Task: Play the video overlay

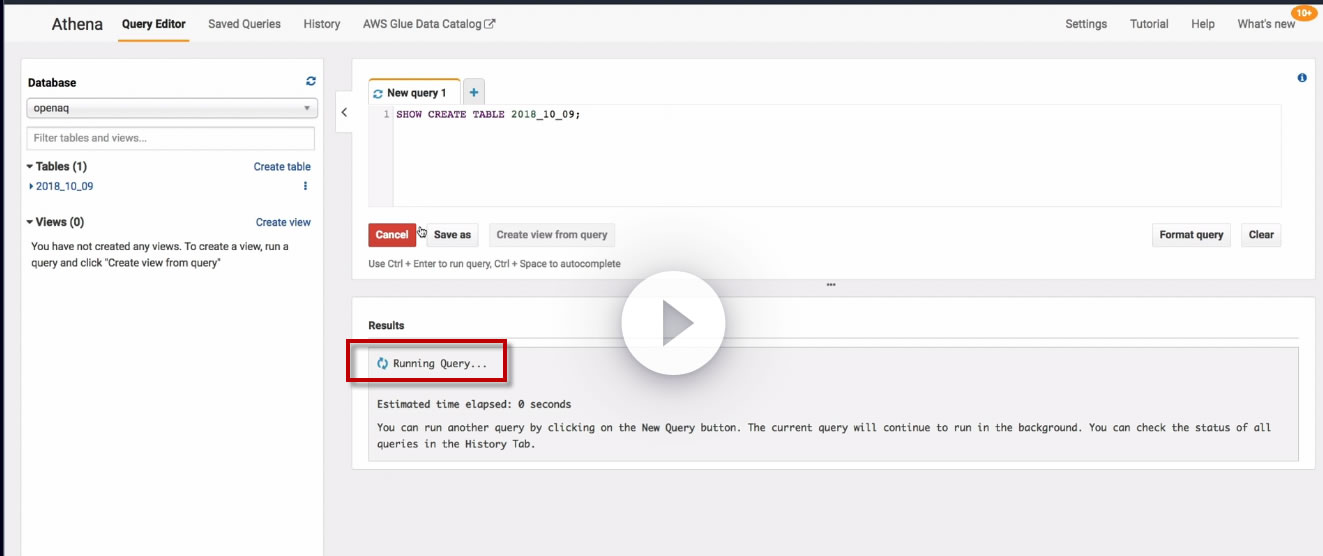Action: click(x=673, y=323)
